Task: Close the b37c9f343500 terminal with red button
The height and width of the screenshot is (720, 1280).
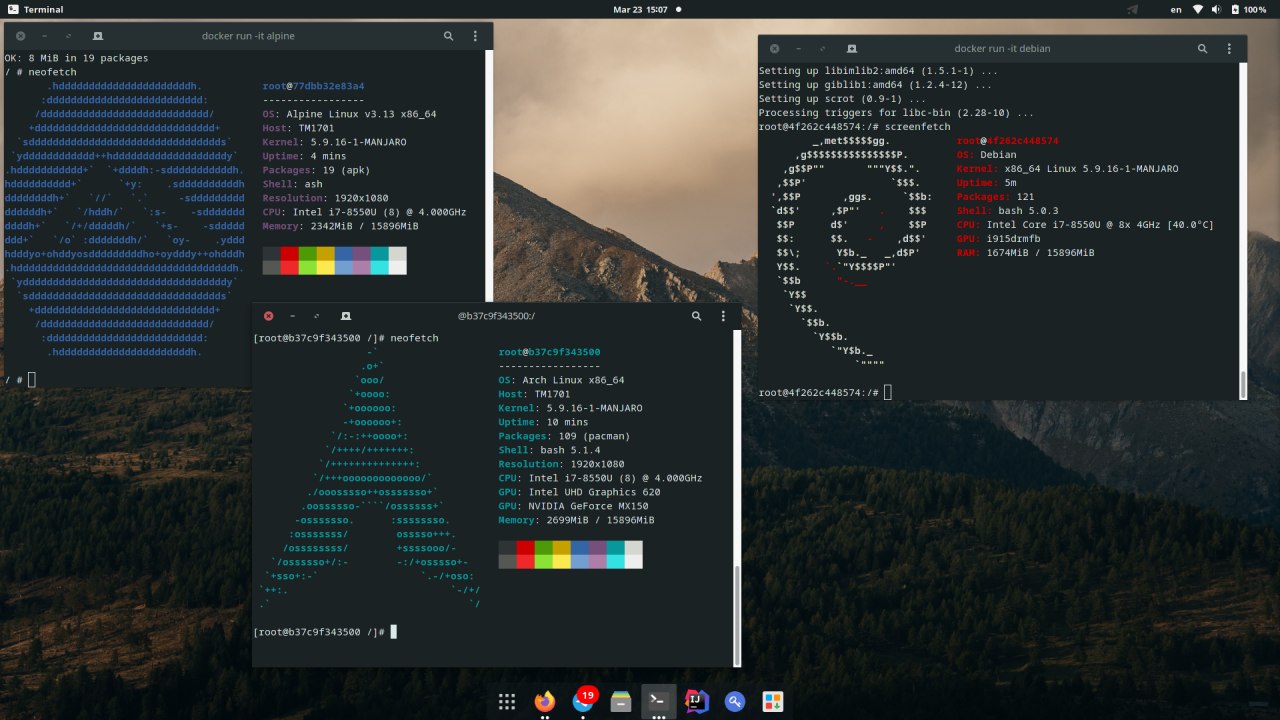Action: (268, 316)
